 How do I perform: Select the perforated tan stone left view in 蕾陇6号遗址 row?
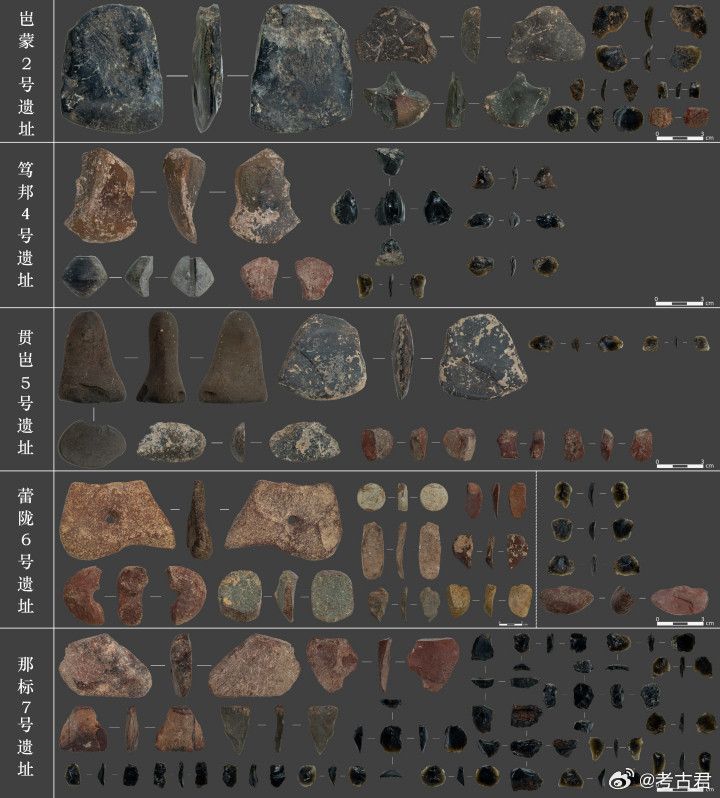(117, 520)
